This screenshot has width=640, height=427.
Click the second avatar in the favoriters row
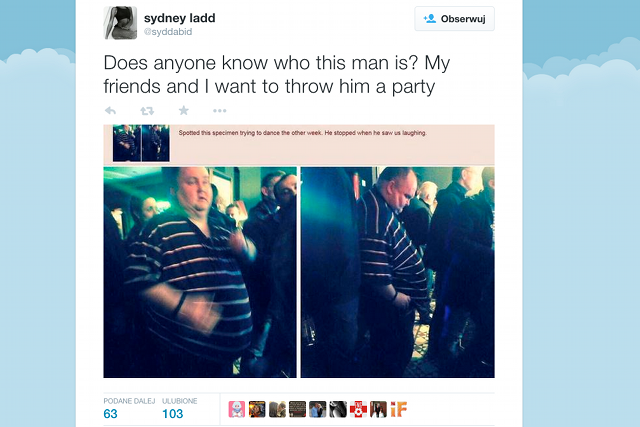pyautogui.click(x=257, y=409)
